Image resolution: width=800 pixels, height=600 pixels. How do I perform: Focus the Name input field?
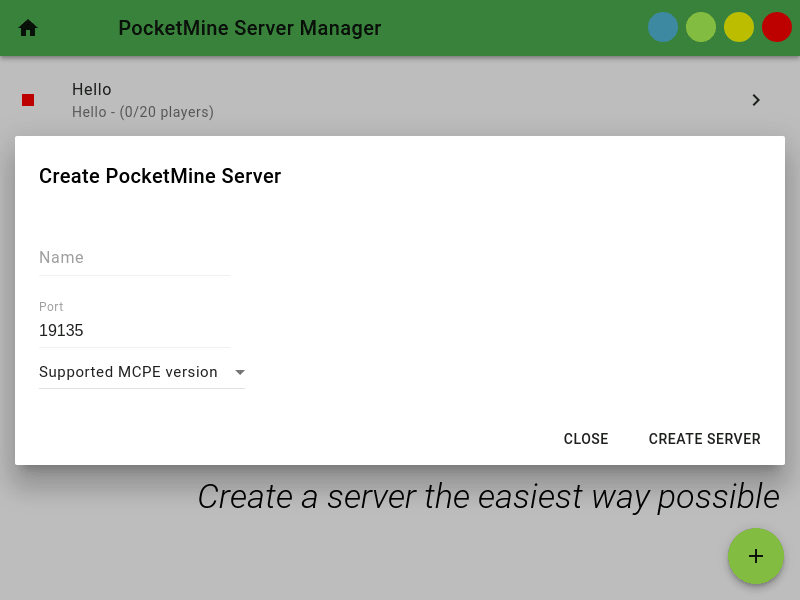tap(134, 258)
